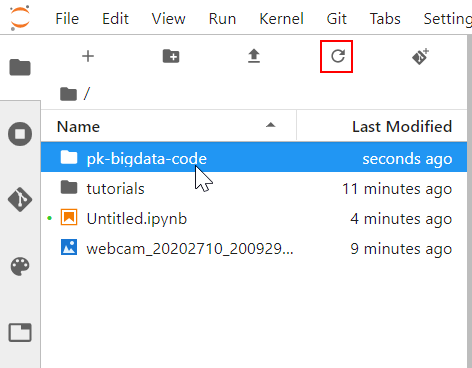The width and height of the screenshot is (472, 368).
Task: Select Untitled.ipynb notebook file
Action: pos(254,218)
